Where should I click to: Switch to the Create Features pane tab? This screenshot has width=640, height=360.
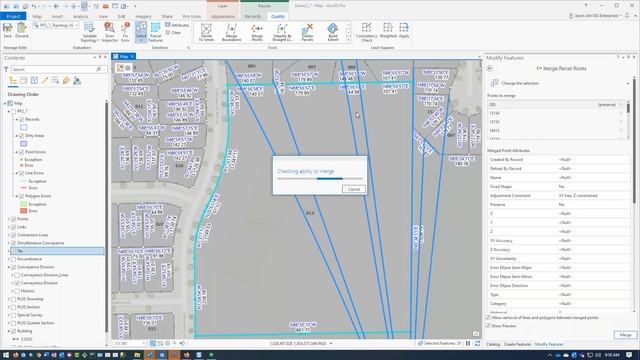coord(517,344)
